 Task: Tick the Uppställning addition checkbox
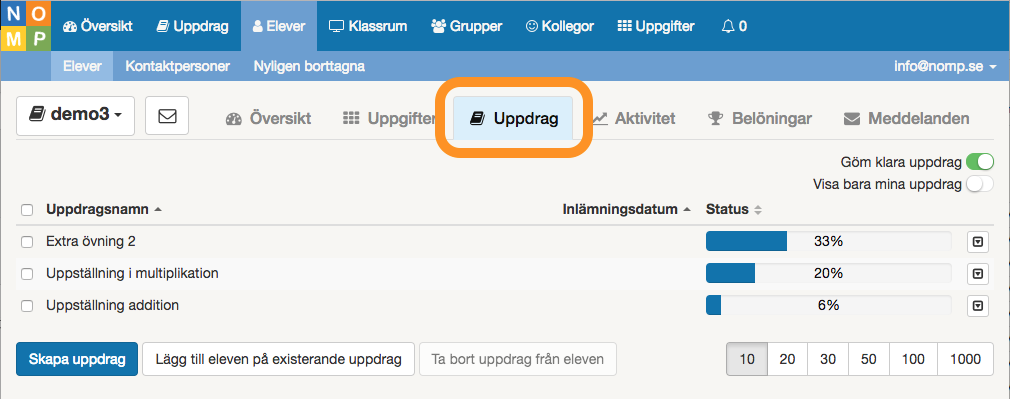point(27,306)
